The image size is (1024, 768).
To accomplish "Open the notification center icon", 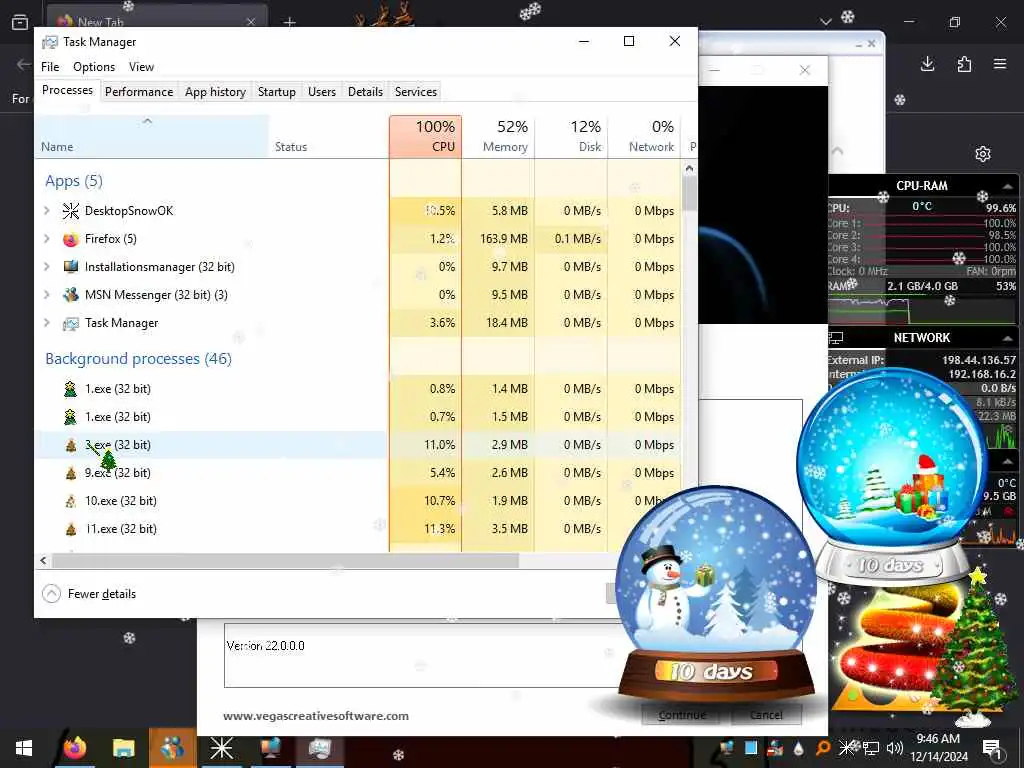I will 992,748.
